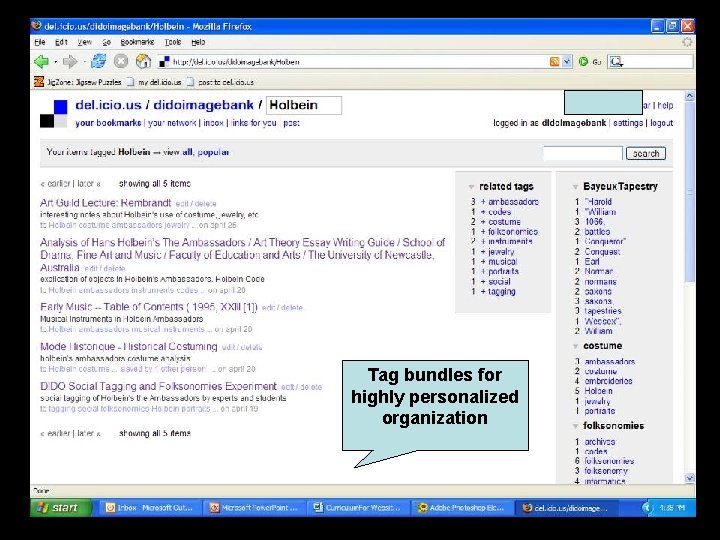This screenshot has height=540, width=720.
Task: Open the Help menu
Action: click(198, 42)
